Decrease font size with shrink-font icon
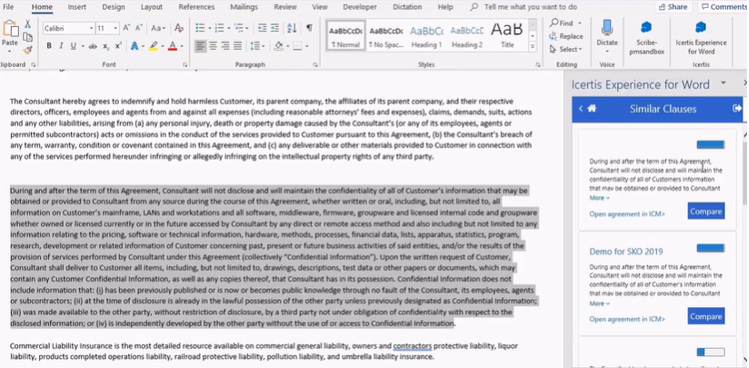The height and width of the screenshot is (368, 749). [139, 28]
